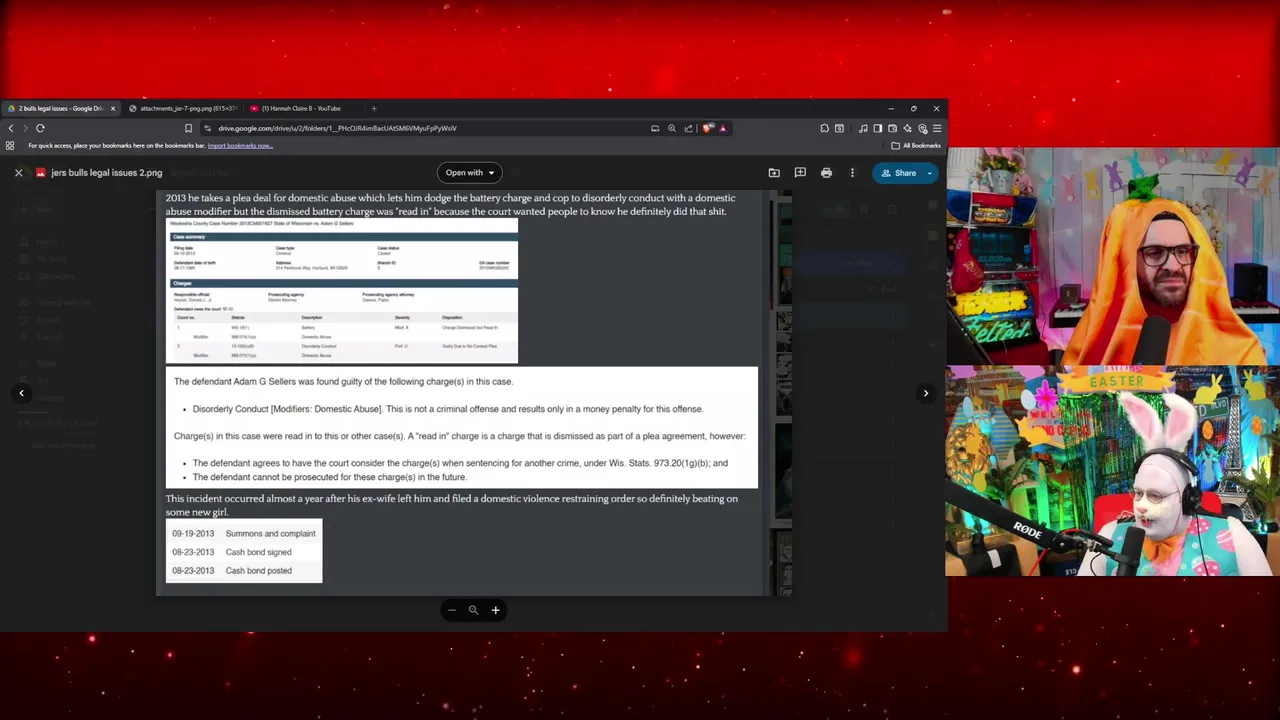
Task: Click the icon right of extensions puzzle
Action: (x=839, y=128)
